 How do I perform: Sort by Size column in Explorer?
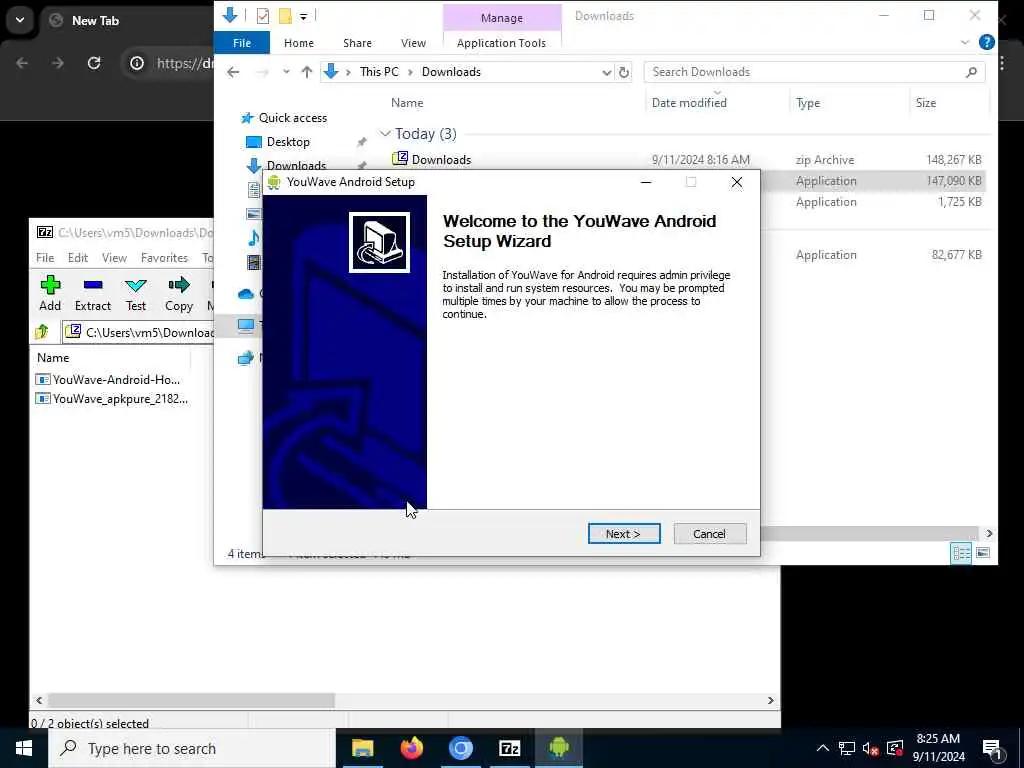[925, 103]
